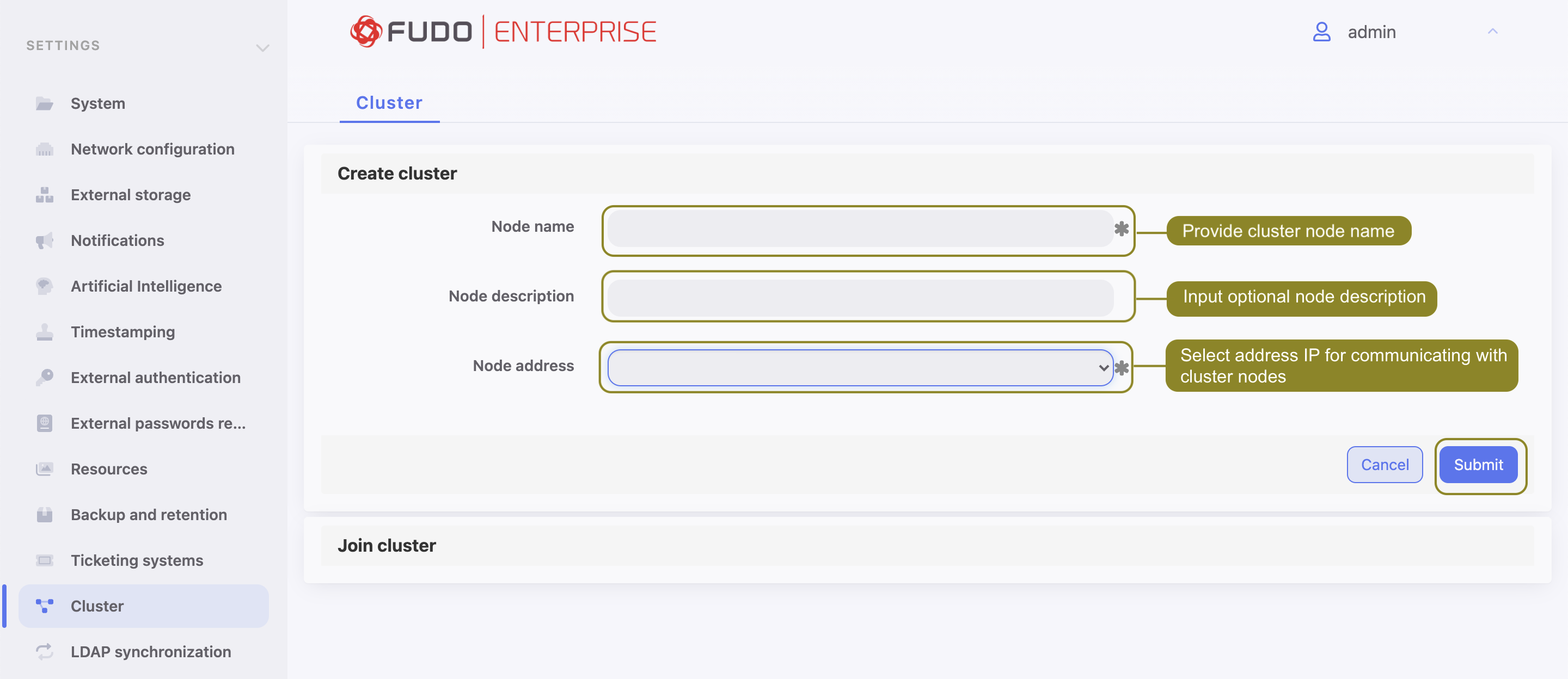
Task: Collapse the SETTINGS section chevron
Action: pos(262,47)
